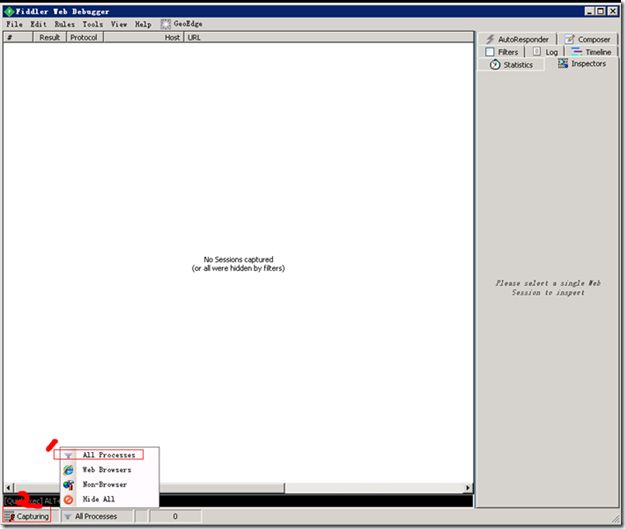The height and width of the screenshot is (529, 625).
Task: Choose Non-Browser from the popup menu
Action: 110,485
